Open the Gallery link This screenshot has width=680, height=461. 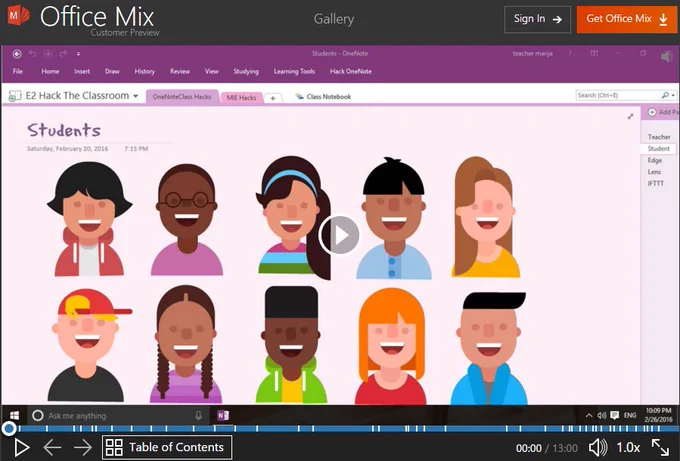[333, 19]
